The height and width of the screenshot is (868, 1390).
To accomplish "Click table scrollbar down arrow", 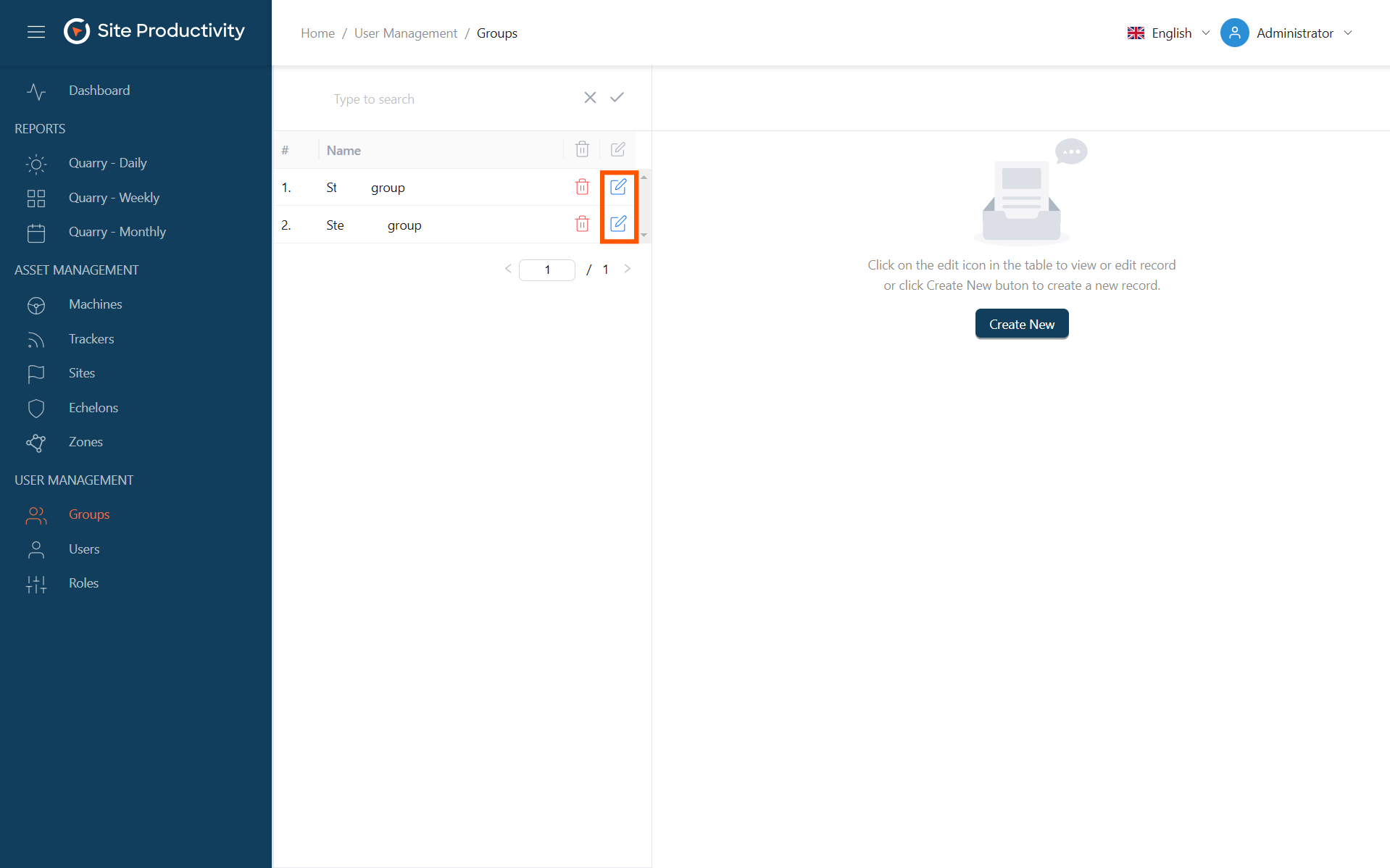I will pyautogui.click(x=644, y=235).
